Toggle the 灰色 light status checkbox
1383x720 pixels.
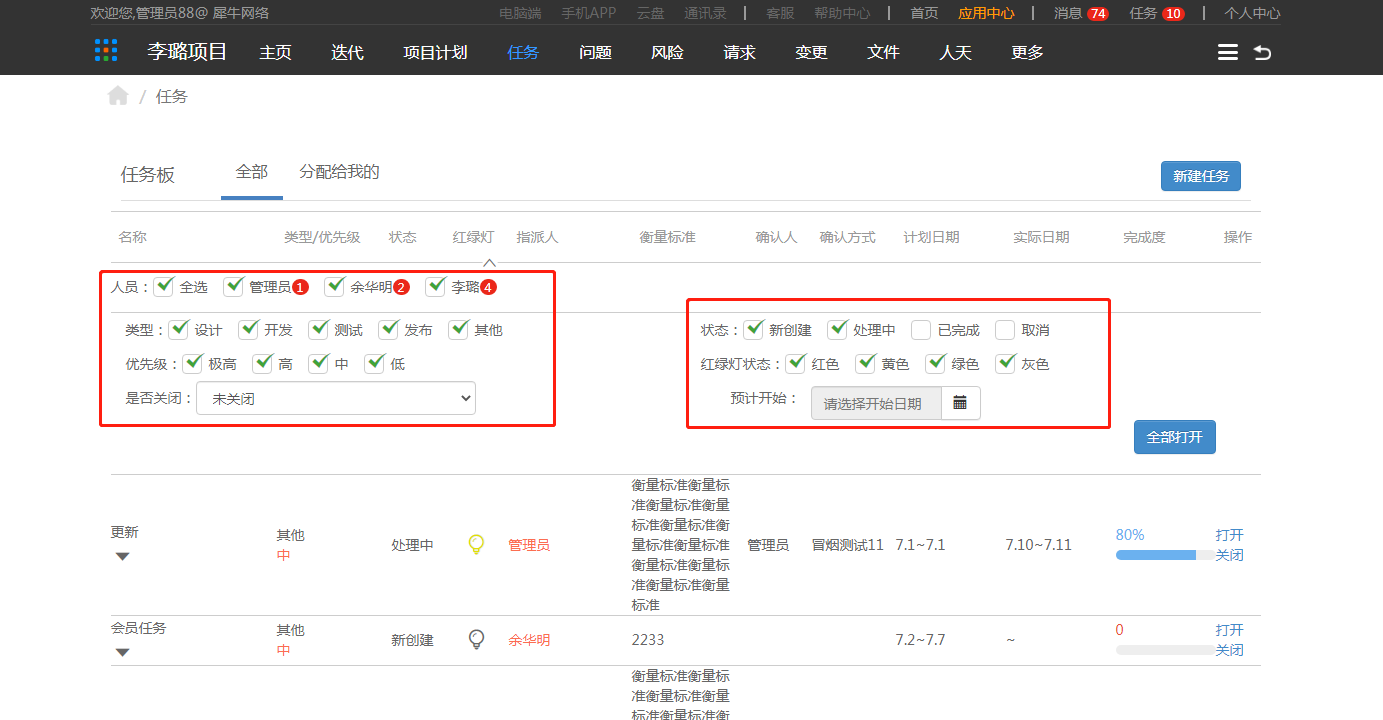(x=1006, y=363)
